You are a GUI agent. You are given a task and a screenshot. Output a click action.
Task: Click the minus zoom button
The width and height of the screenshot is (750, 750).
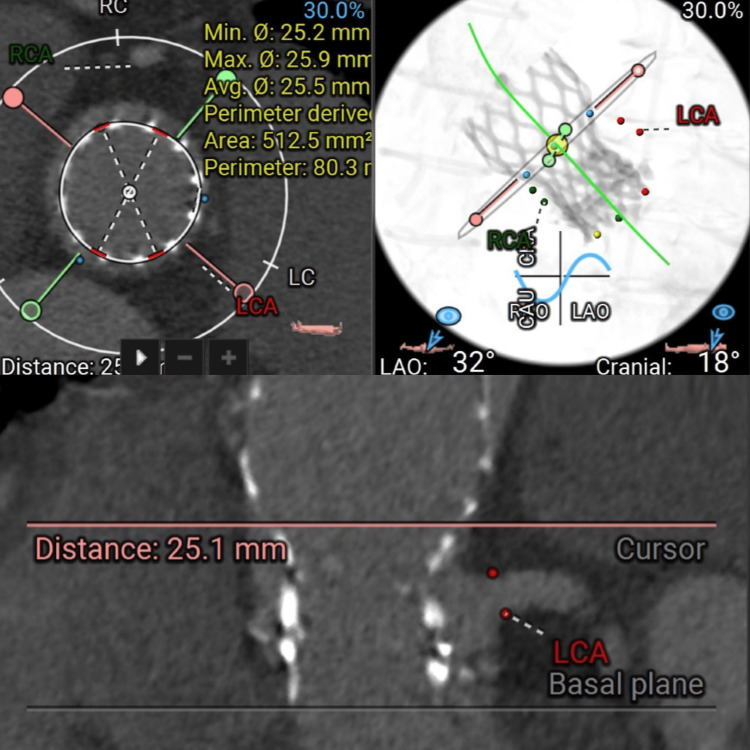pyautogui.click(x=185, y=357)
